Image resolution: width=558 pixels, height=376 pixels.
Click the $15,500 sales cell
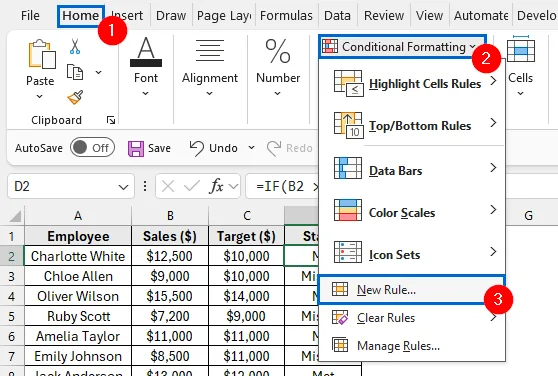[x=170, y=296]
